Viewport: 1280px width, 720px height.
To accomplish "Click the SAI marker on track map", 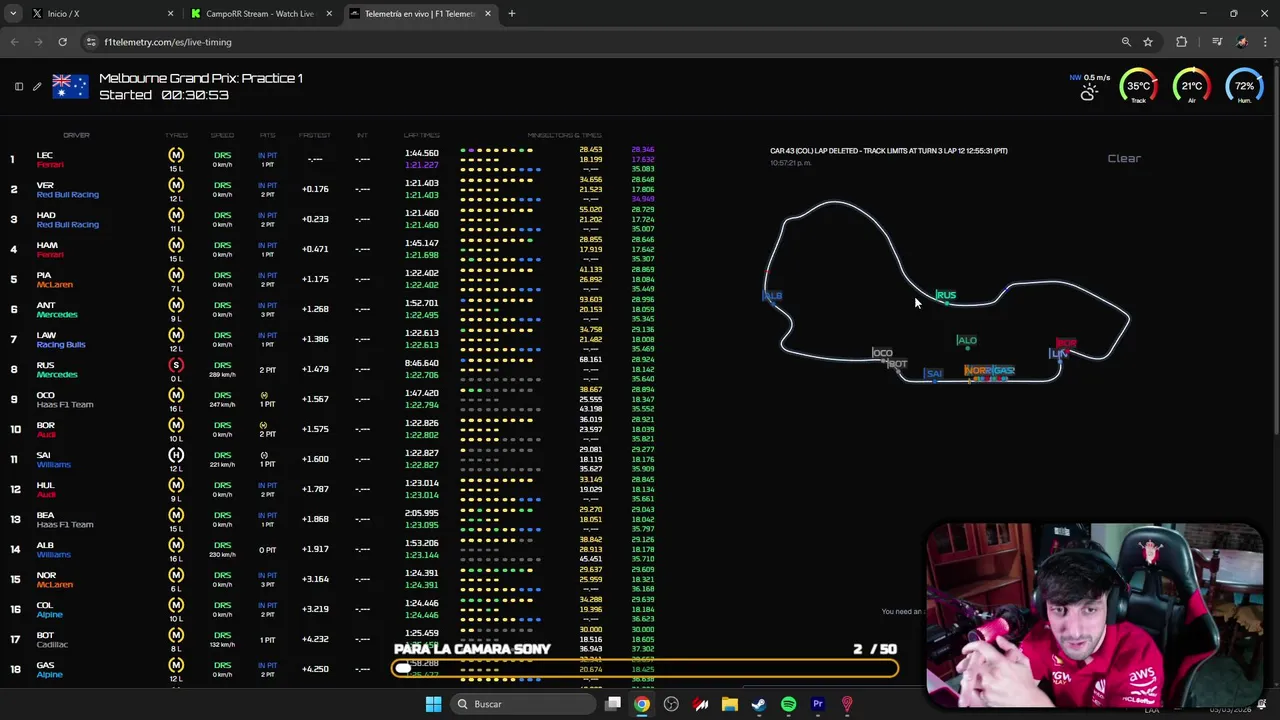I will [x=933, y=374].
